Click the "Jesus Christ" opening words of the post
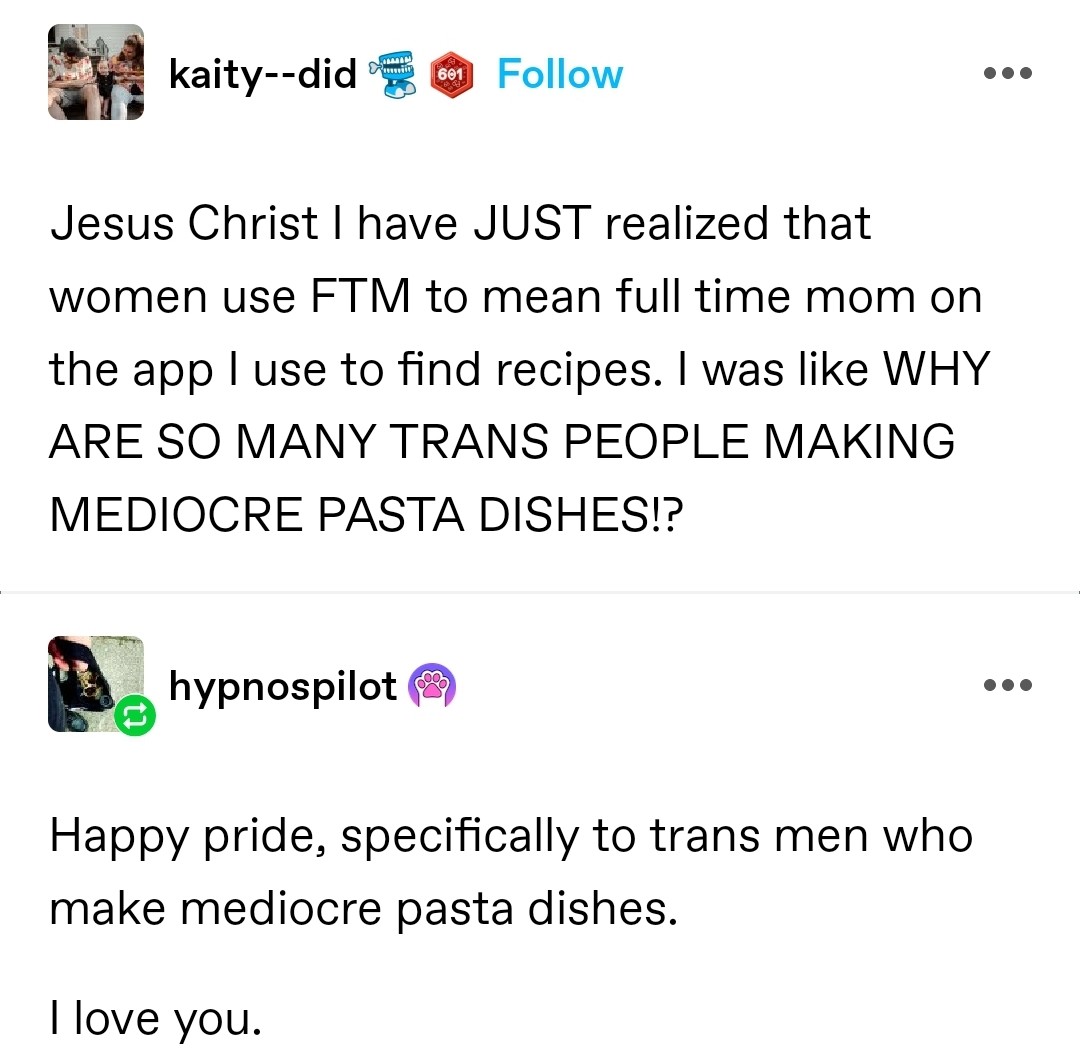Viewport: 1080px width, 1055px height. 184,222
